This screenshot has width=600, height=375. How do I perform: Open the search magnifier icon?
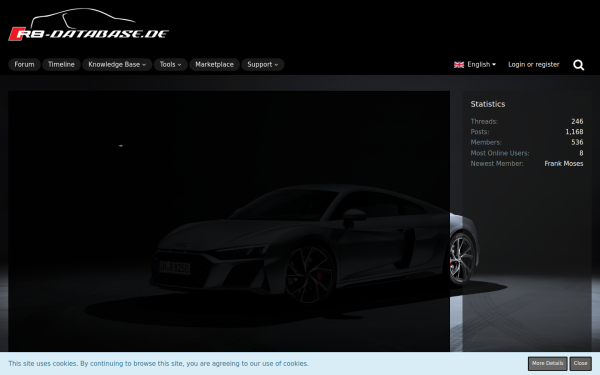click(578, 65)
